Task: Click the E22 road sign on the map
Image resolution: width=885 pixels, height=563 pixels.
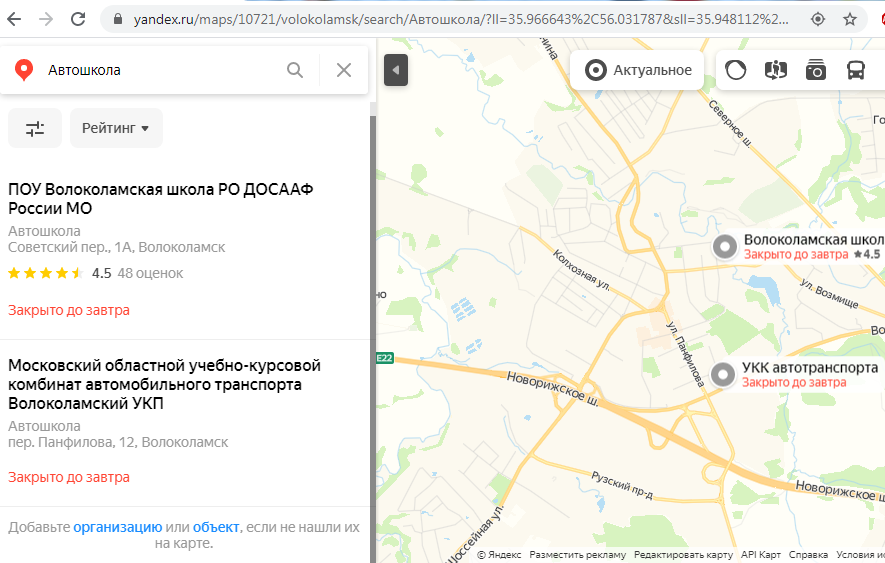Action: (385, 358)
